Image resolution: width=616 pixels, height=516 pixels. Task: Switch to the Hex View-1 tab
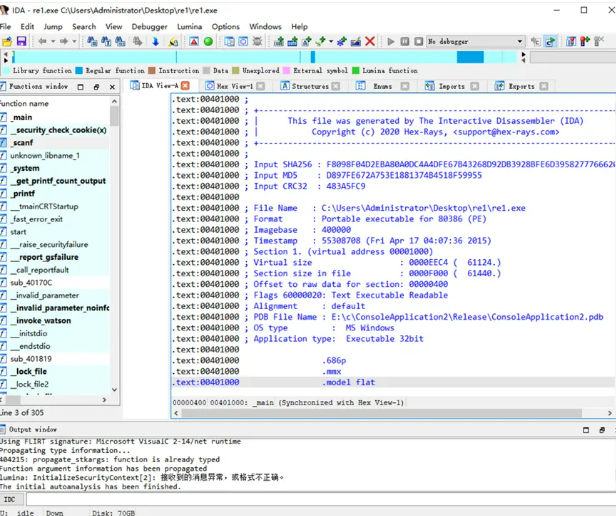(235, 86)
